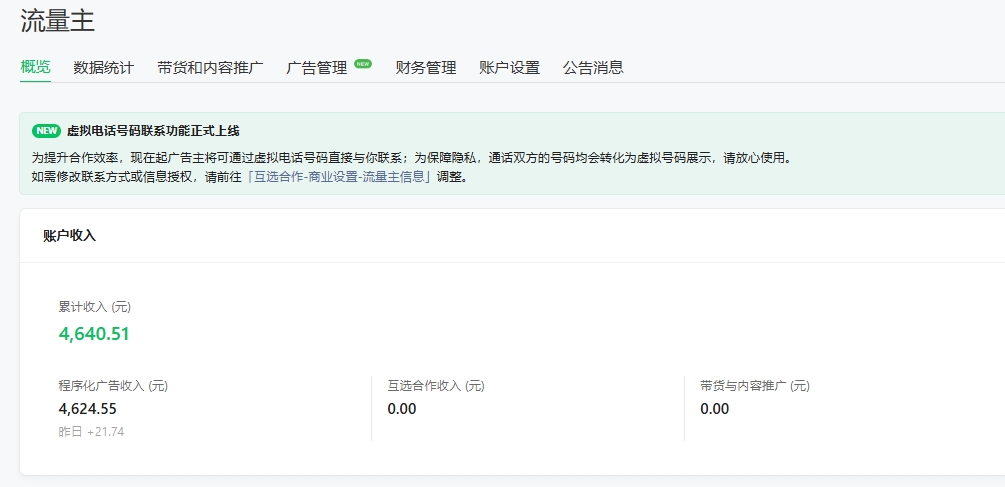The image size is (1005, 487).
Task: Select the green 4,640.51 total income amount
Action: coord(94,334)
